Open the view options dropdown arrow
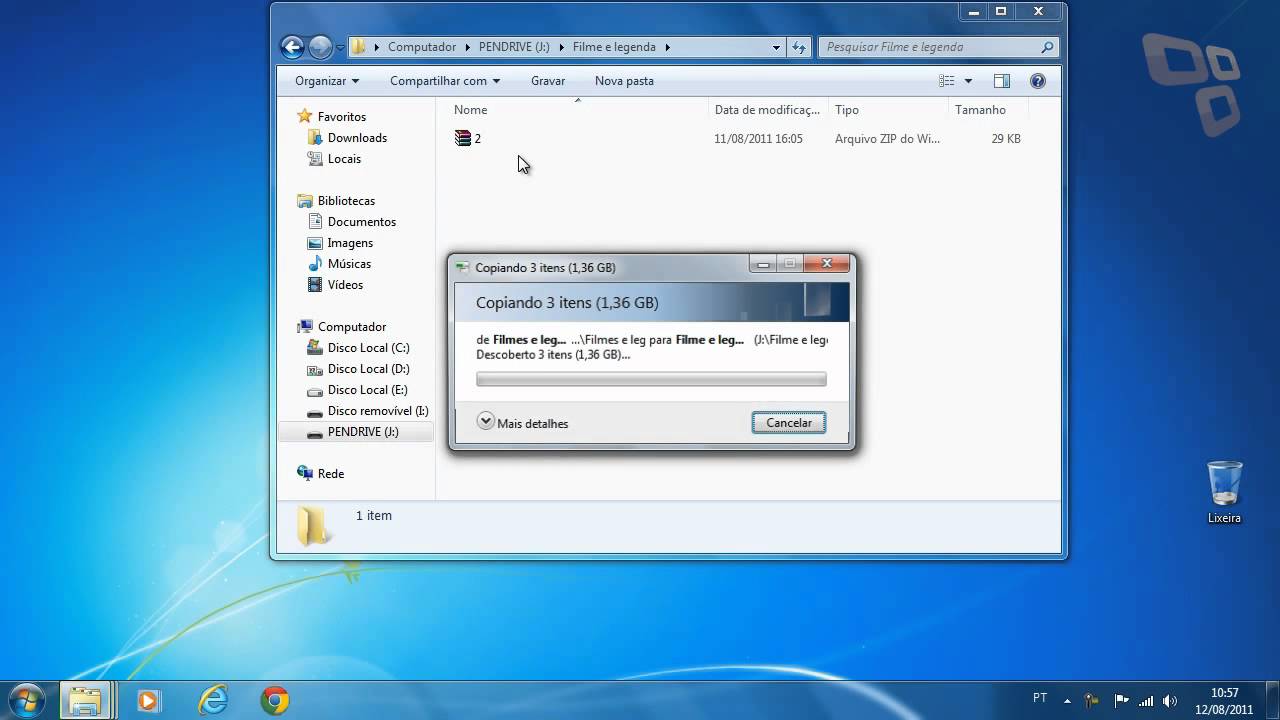The height and width of the screenshot is (720, 1280). [x=968, y=81]
